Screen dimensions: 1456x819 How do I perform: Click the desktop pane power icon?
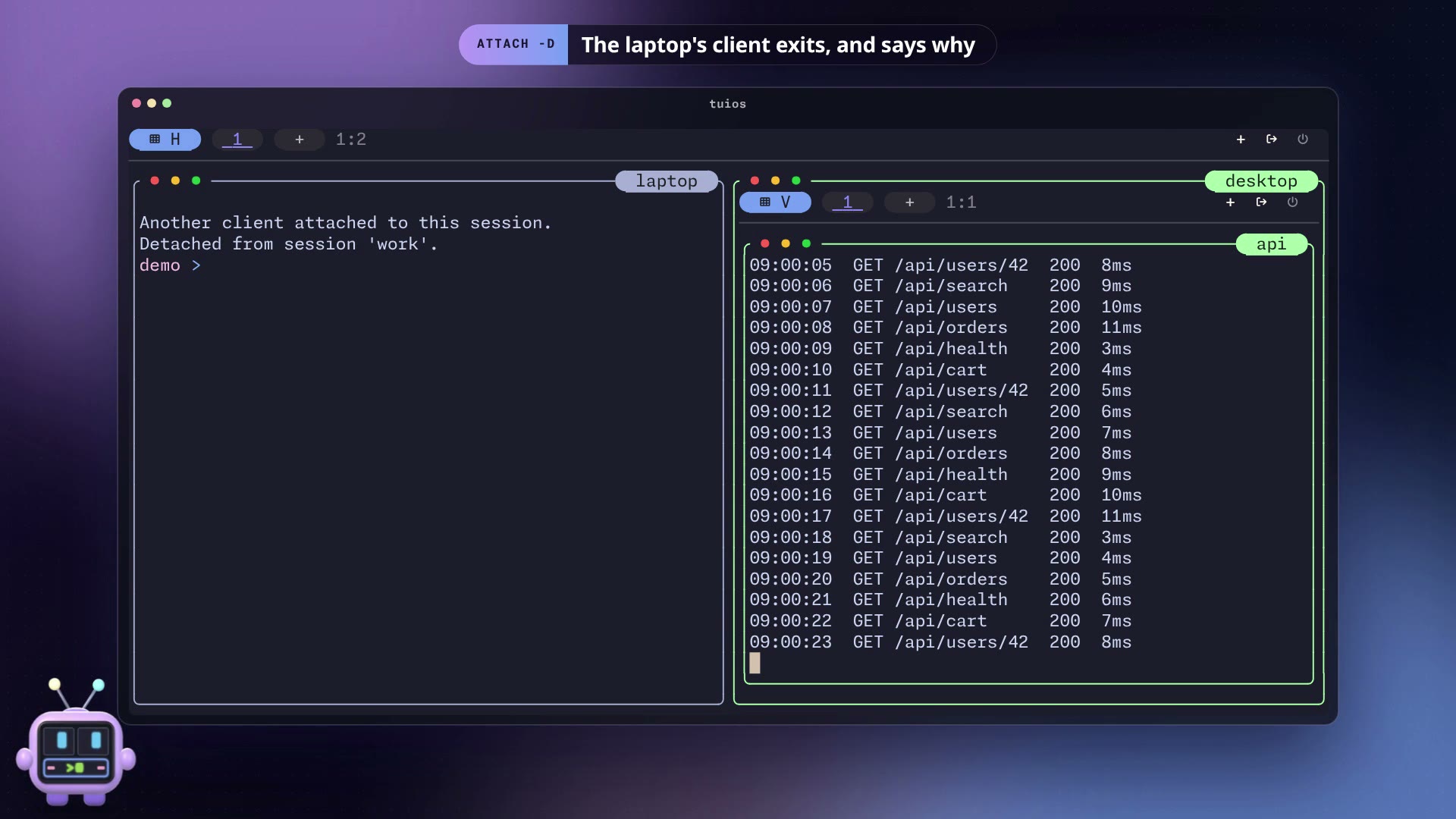[1292, 202]
